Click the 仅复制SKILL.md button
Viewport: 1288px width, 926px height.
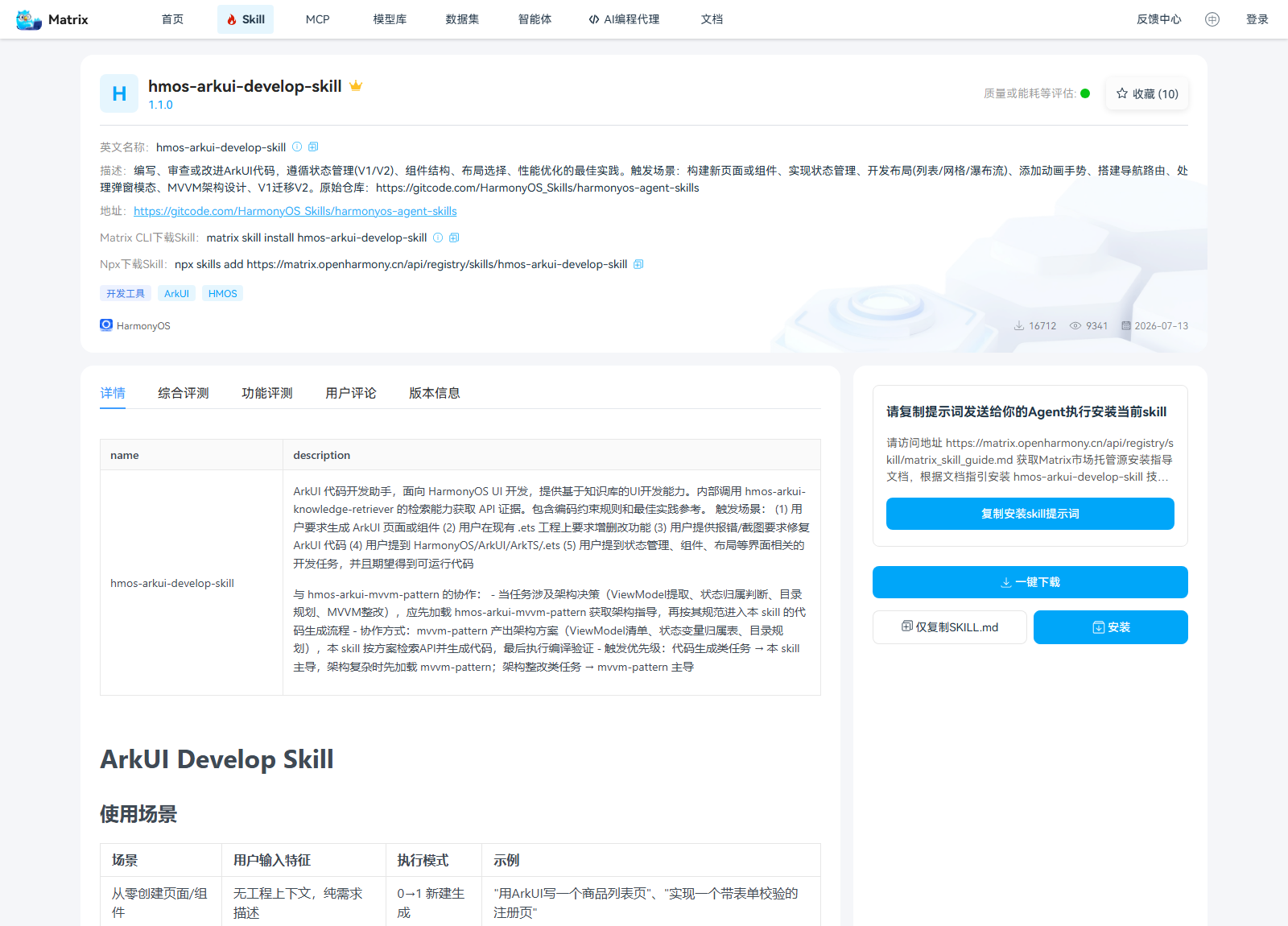tap(950, 627)
